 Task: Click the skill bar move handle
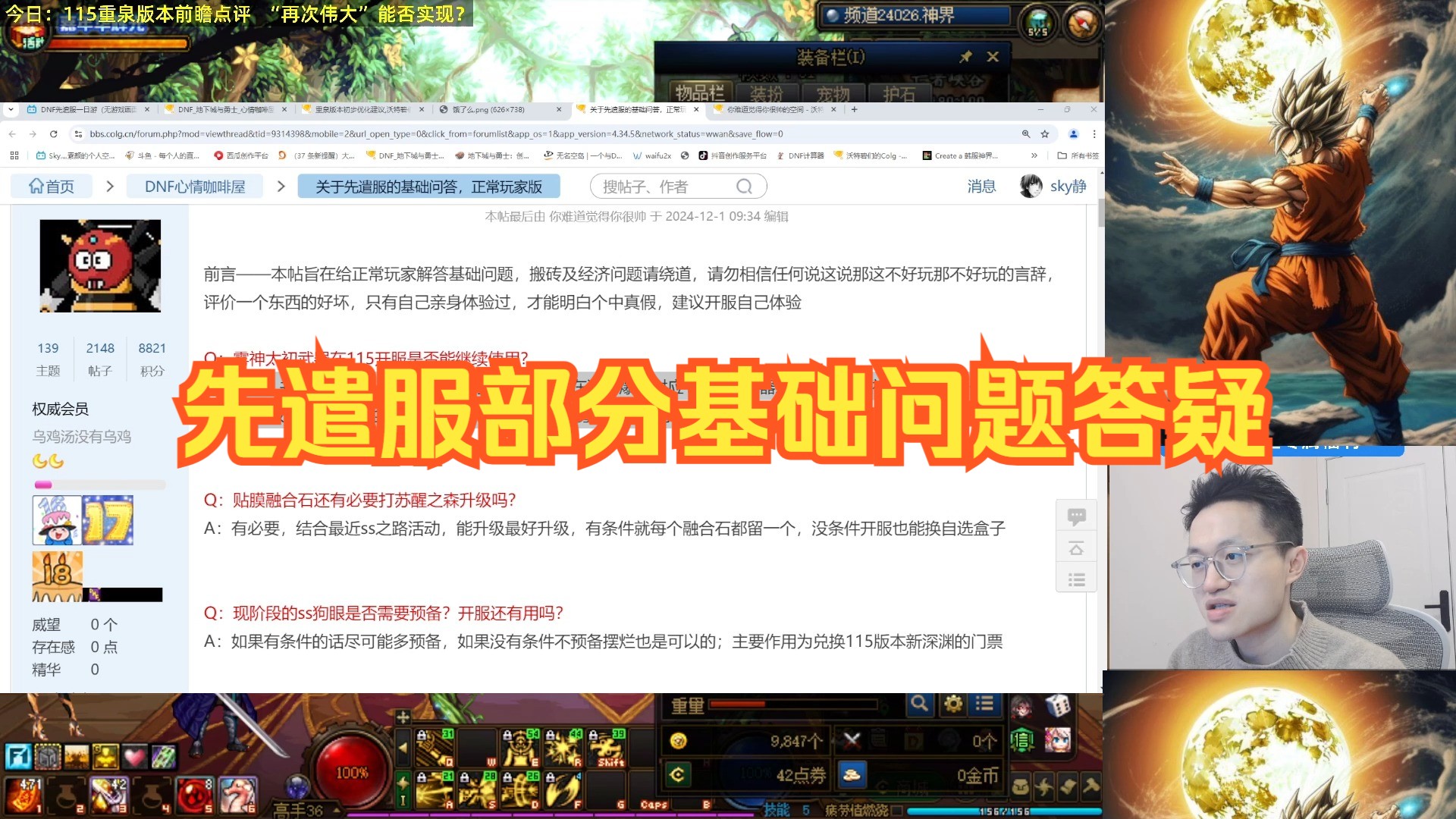(403, 717)
